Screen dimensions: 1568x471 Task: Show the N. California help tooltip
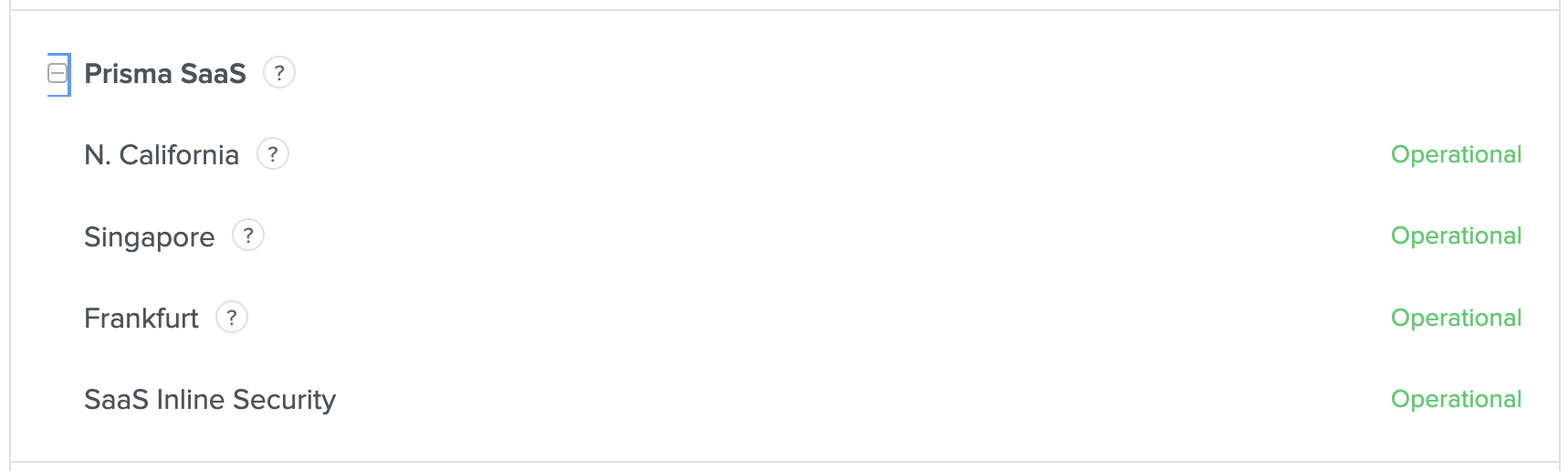[x=273, y=154]
